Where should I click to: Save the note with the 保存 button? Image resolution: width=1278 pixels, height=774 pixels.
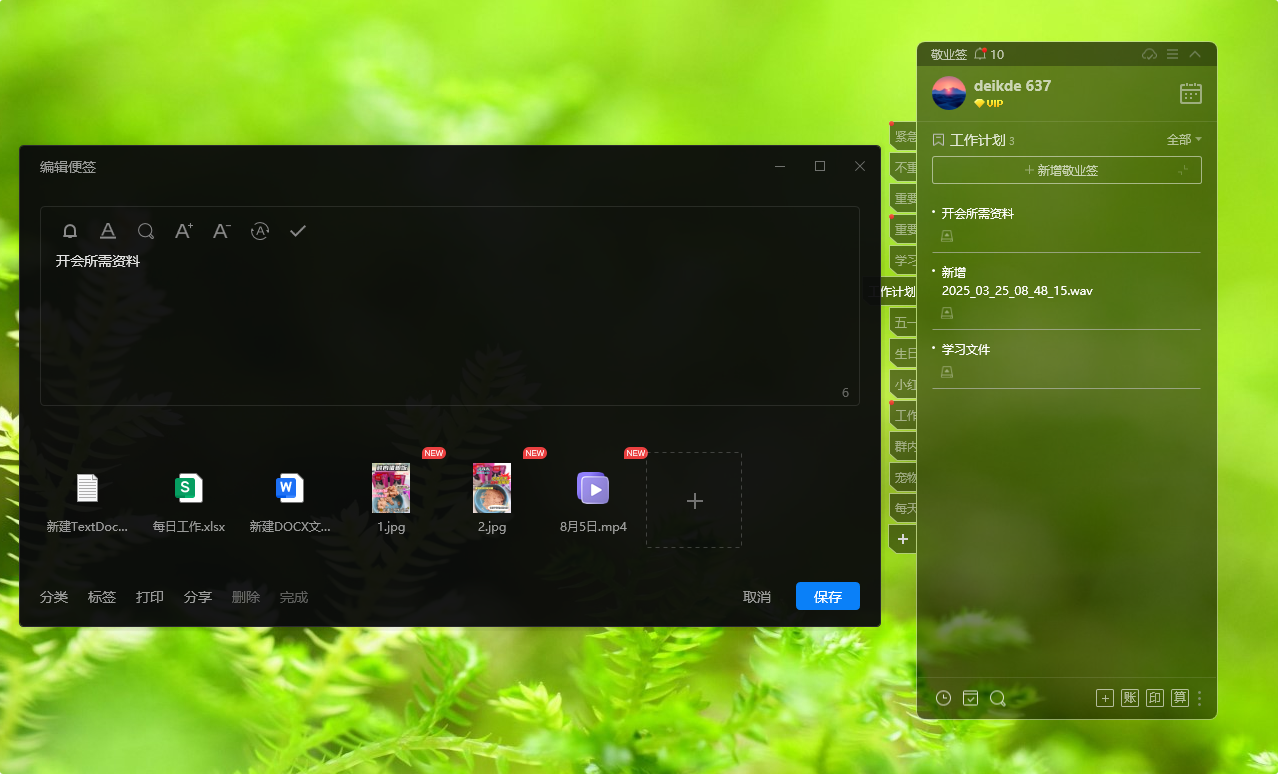point(828,597)
